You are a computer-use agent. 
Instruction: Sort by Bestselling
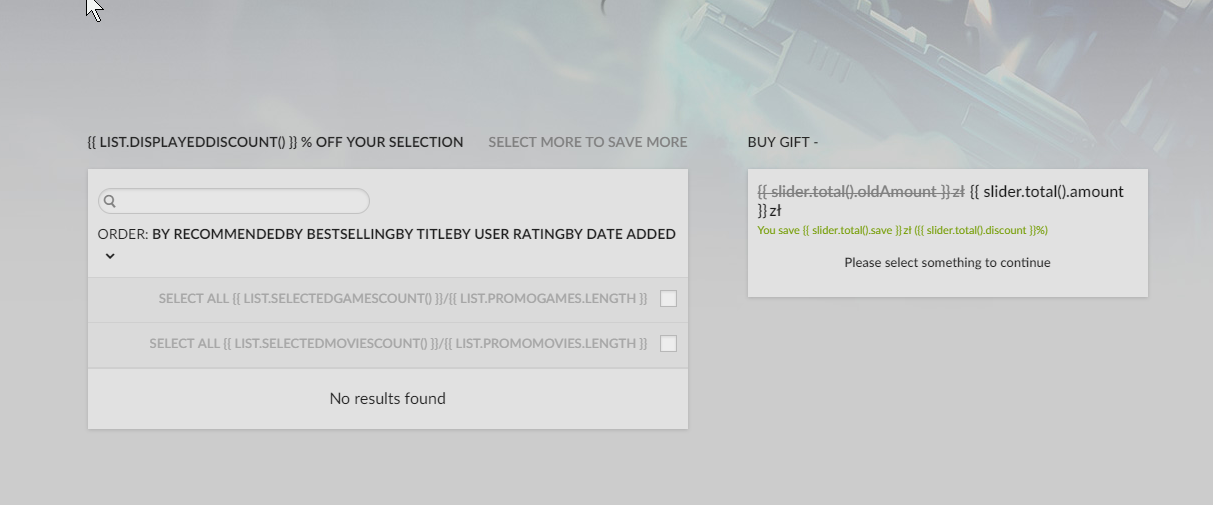tap(340, 234)
